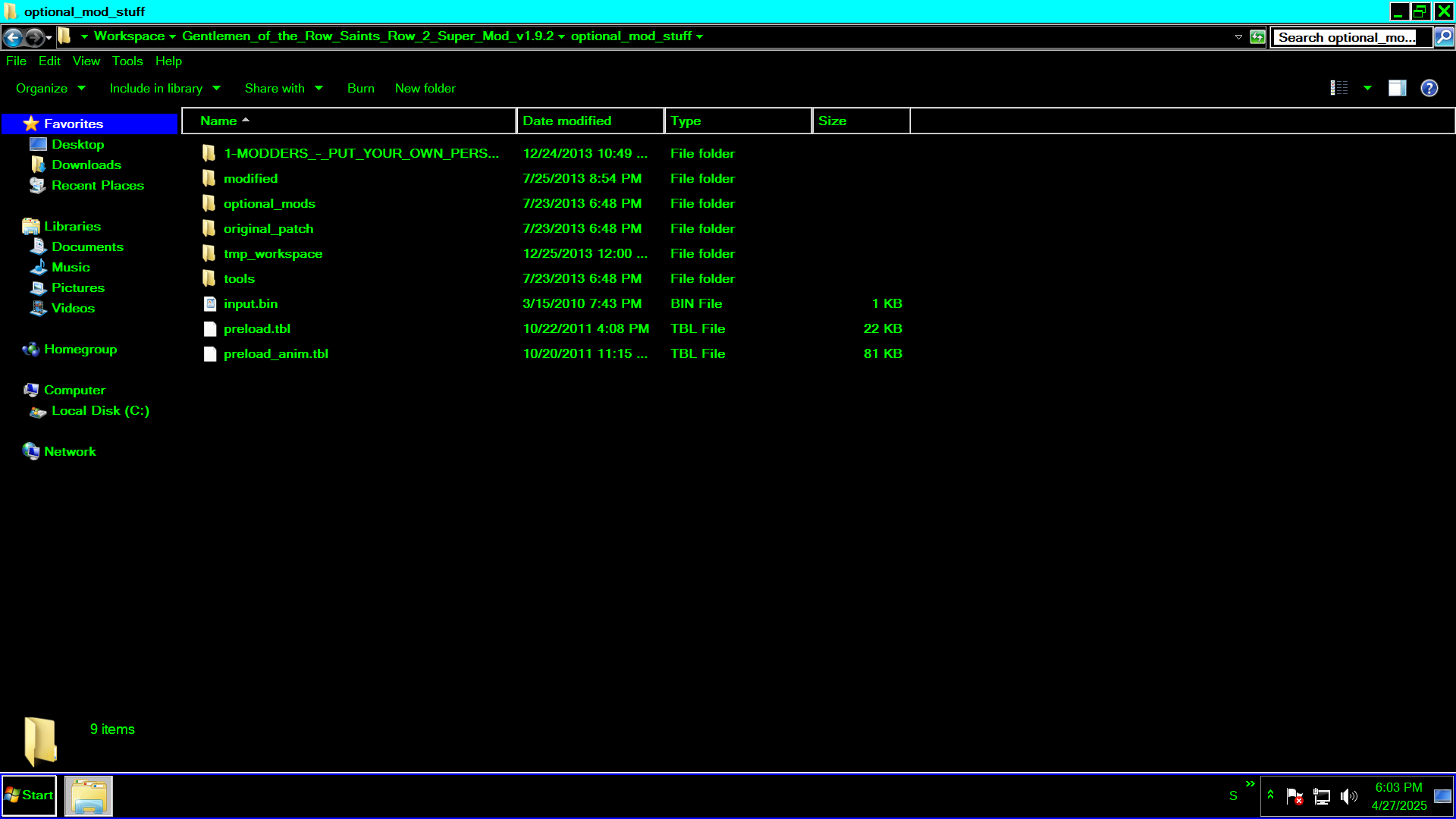Select the preload_anim.tbl file icon

tap(210, 354)
